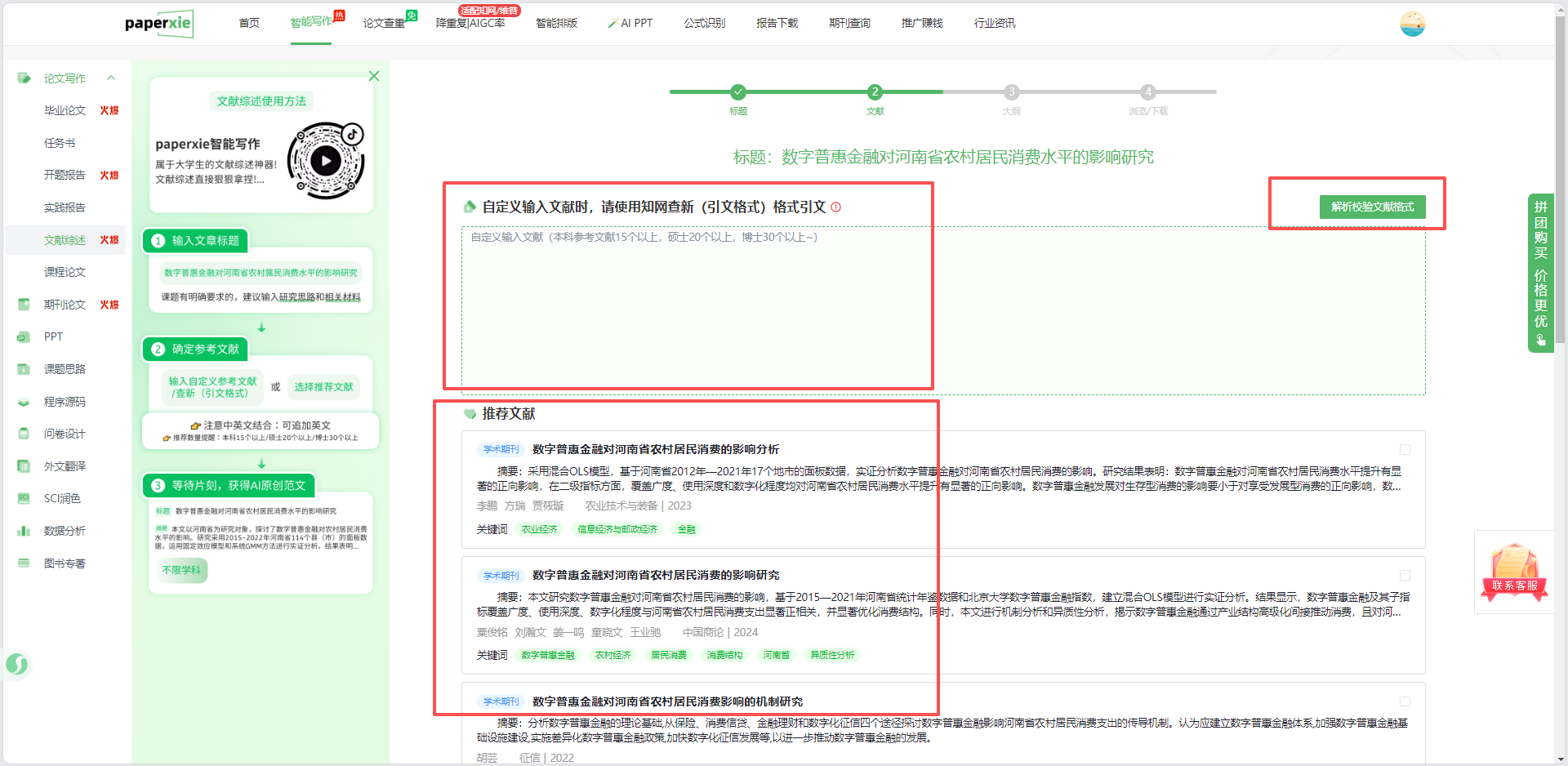Click the red info icon beside citation heading
This screenshot has height=766, width=1568.
[x=835, y=207]
